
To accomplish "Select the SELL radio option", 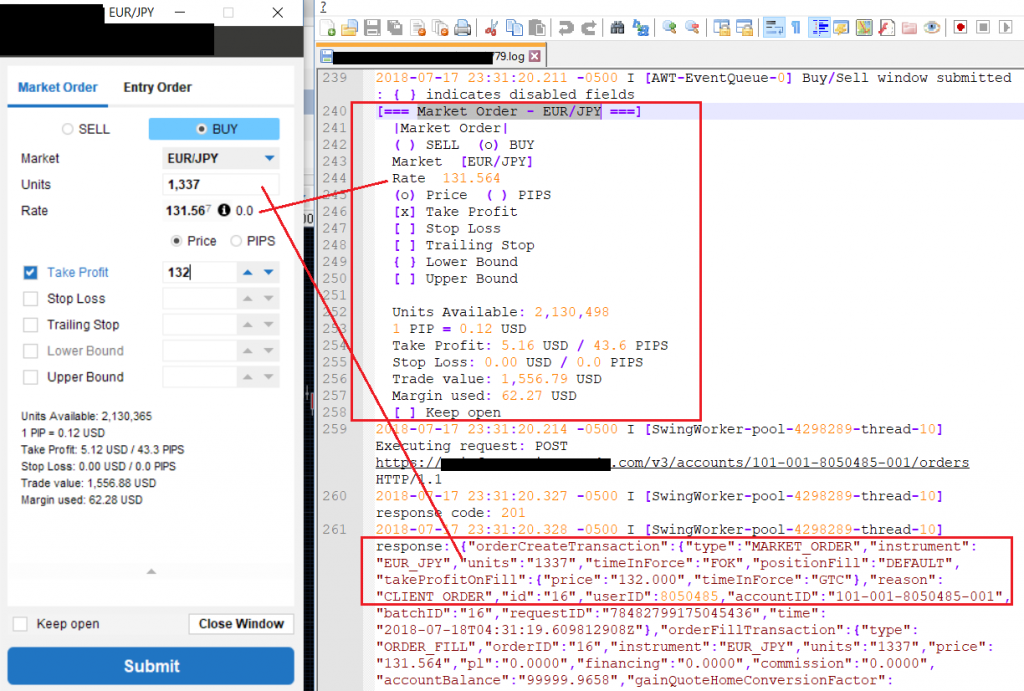I will tap(67, 129).
